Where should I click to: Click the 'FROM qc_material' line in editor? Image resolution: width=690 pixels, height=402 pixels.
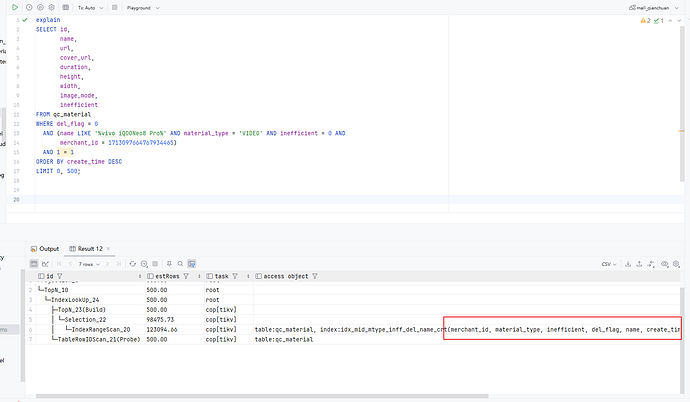63,114
